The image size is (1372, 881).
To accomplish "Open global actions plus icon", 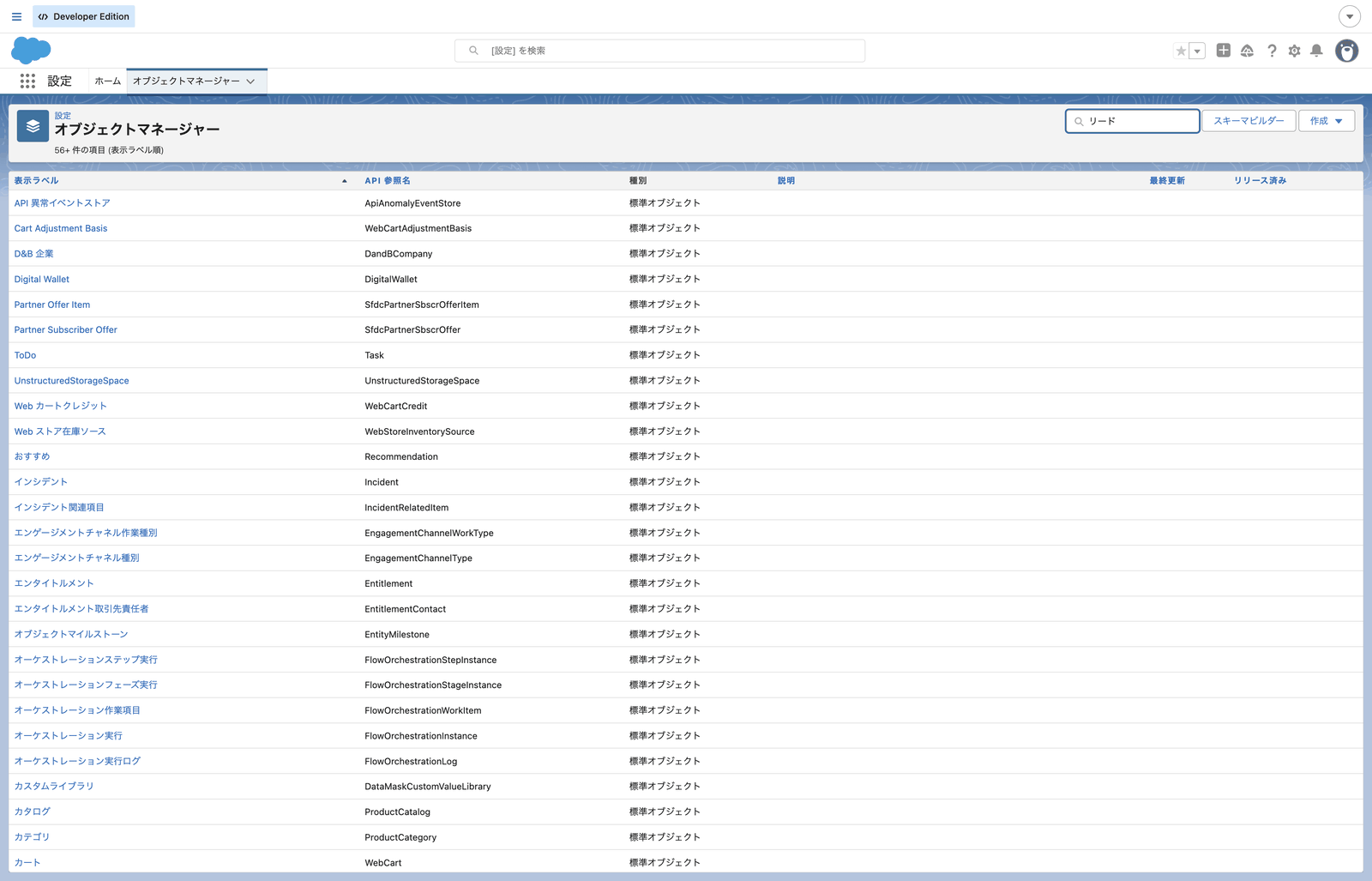I will click(x=1224, y=51).
